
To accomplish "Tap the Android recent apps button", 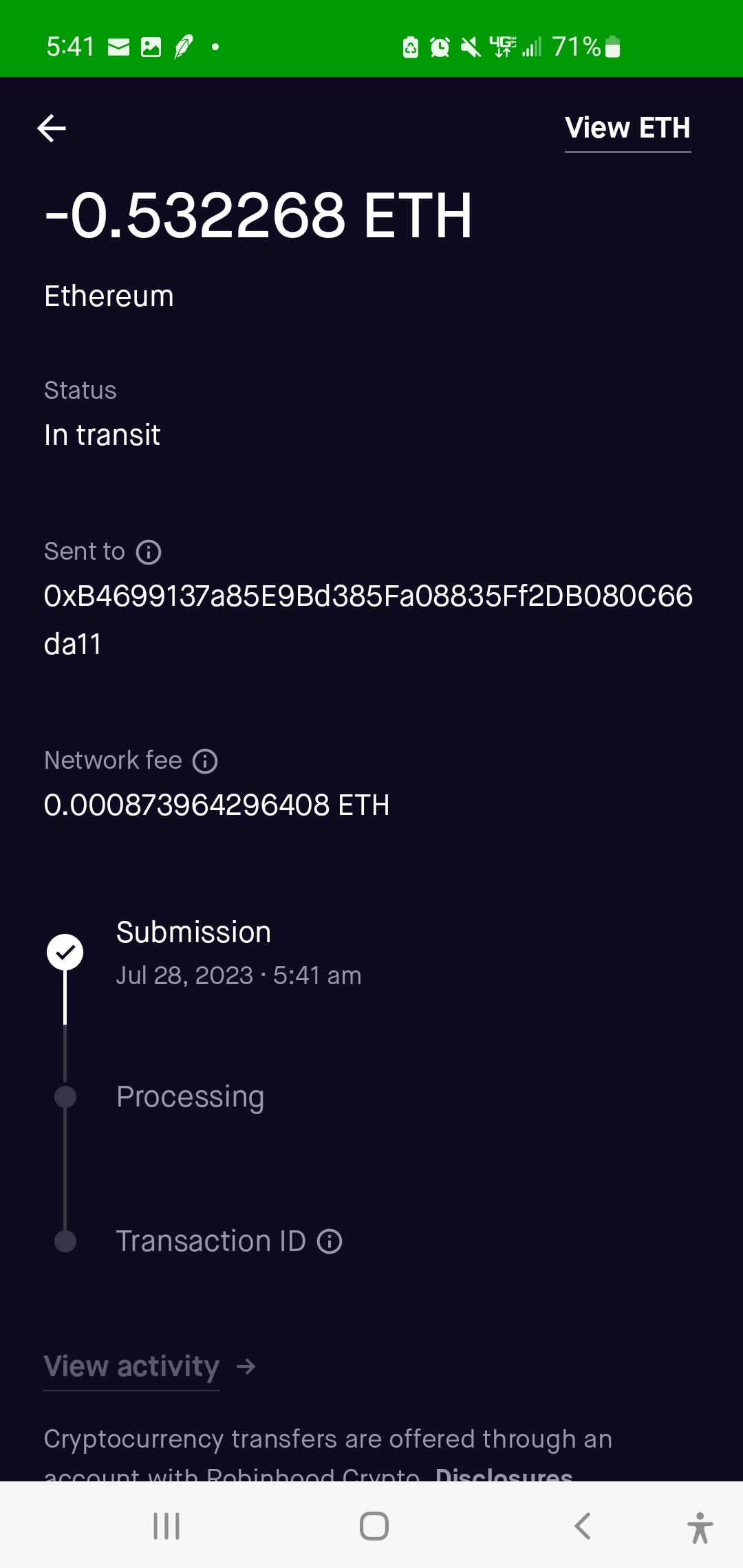I will click(166, 1526).
